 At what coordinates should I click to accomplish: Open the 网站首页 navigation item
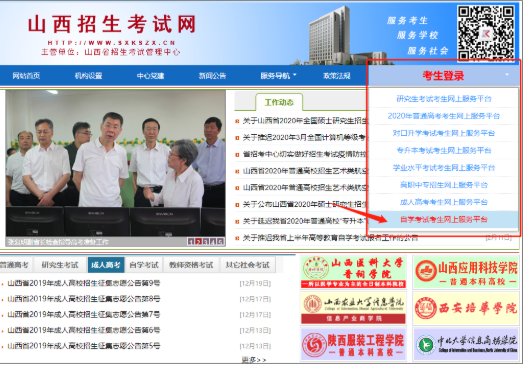(26, 76)
